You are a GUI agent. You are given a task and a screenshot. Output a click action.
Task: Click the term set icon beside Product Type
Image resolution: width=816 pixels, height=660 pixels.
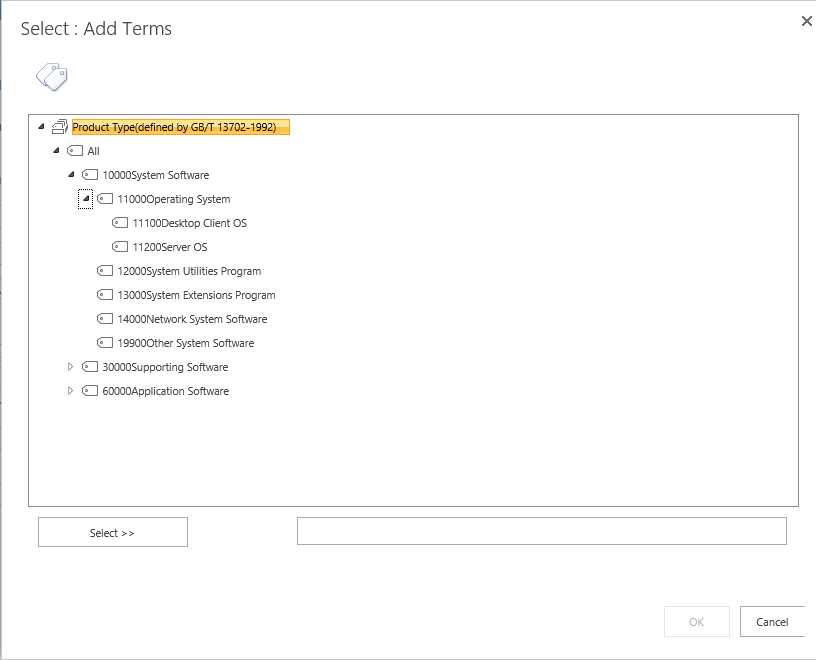click(x=60, y=127)
